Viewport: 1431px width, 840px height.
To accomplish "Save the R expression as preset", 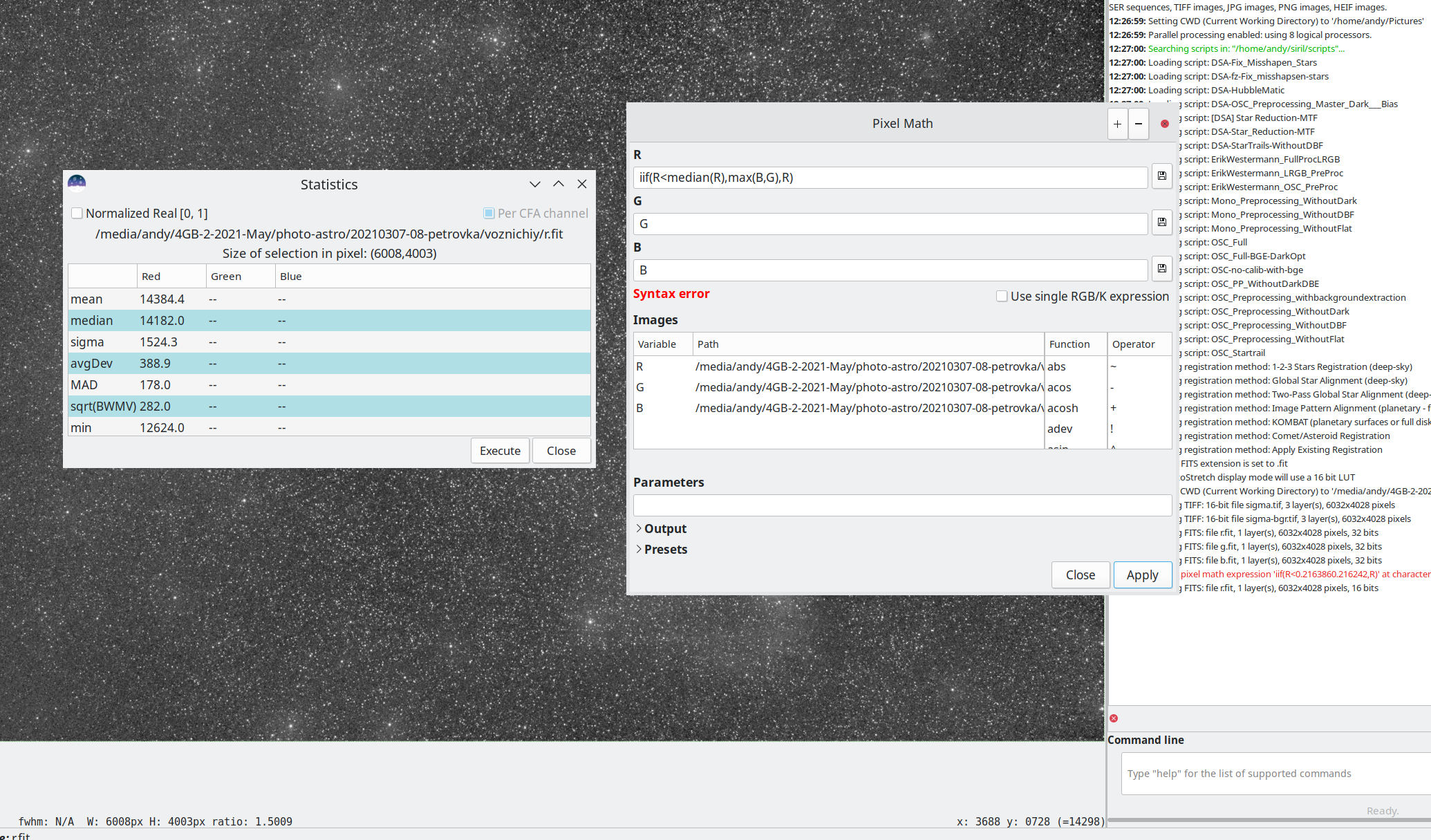I will pyautogui.click(x=1161, y=176).
